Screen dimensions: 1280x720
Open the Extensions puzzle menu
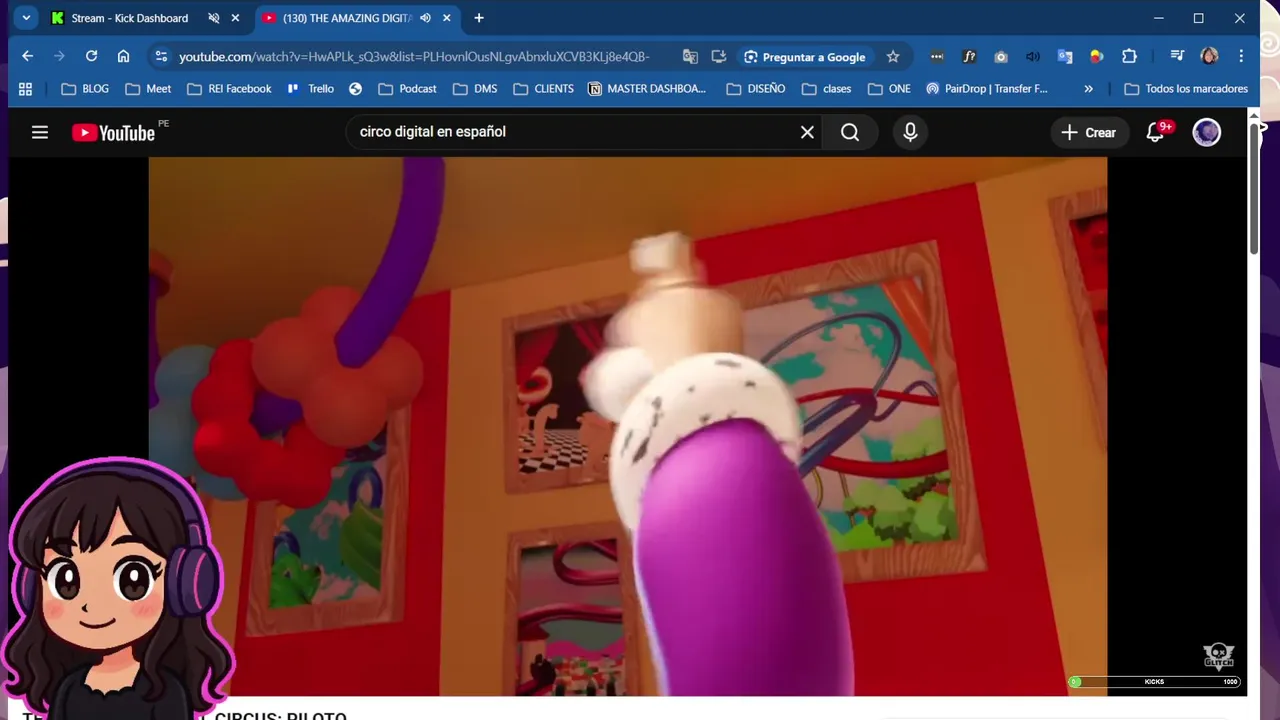click(x=1129, y=56)
